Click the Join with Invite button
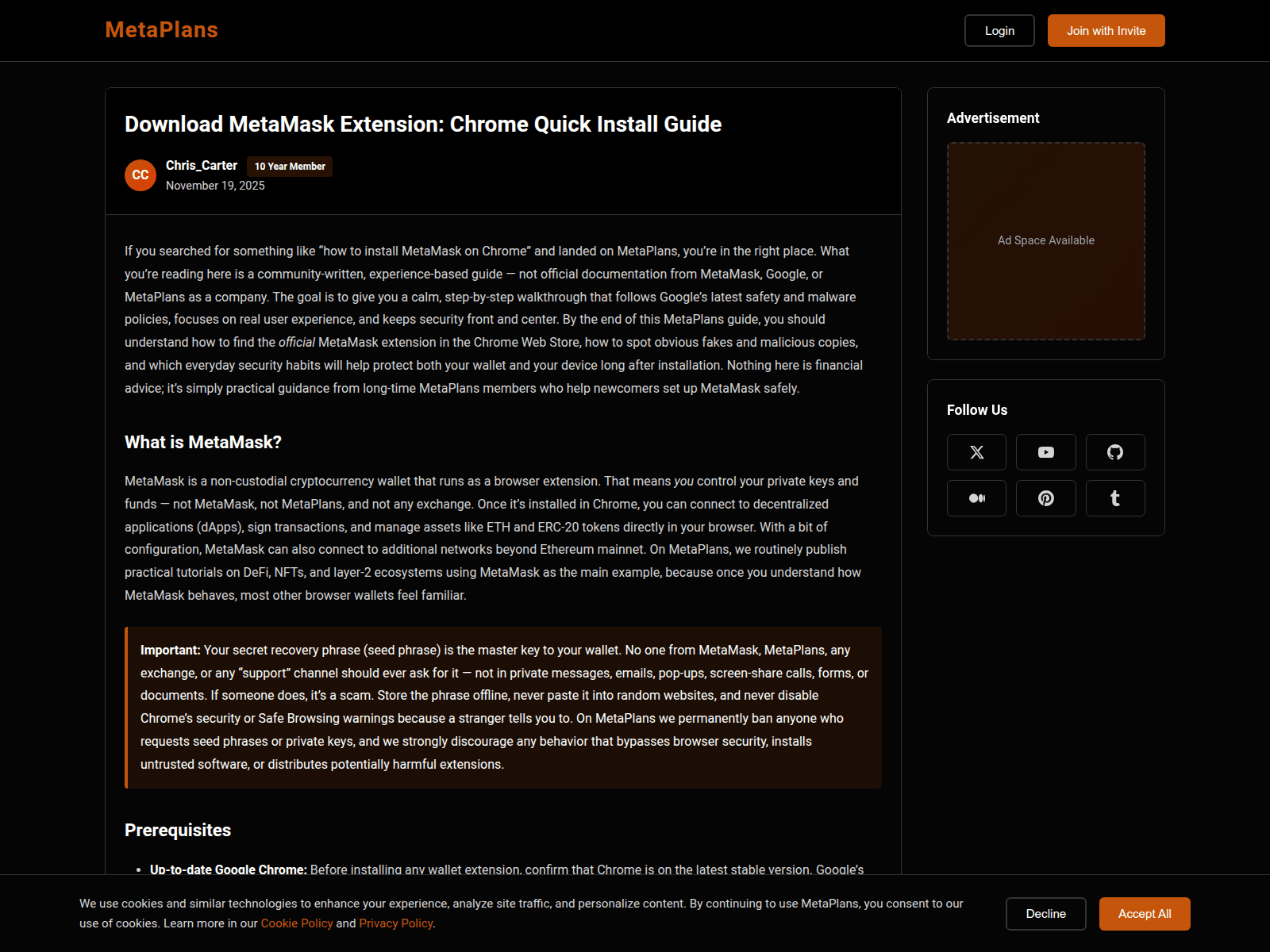Screen dimensions: 1270x952 [x=1106, y=30]
